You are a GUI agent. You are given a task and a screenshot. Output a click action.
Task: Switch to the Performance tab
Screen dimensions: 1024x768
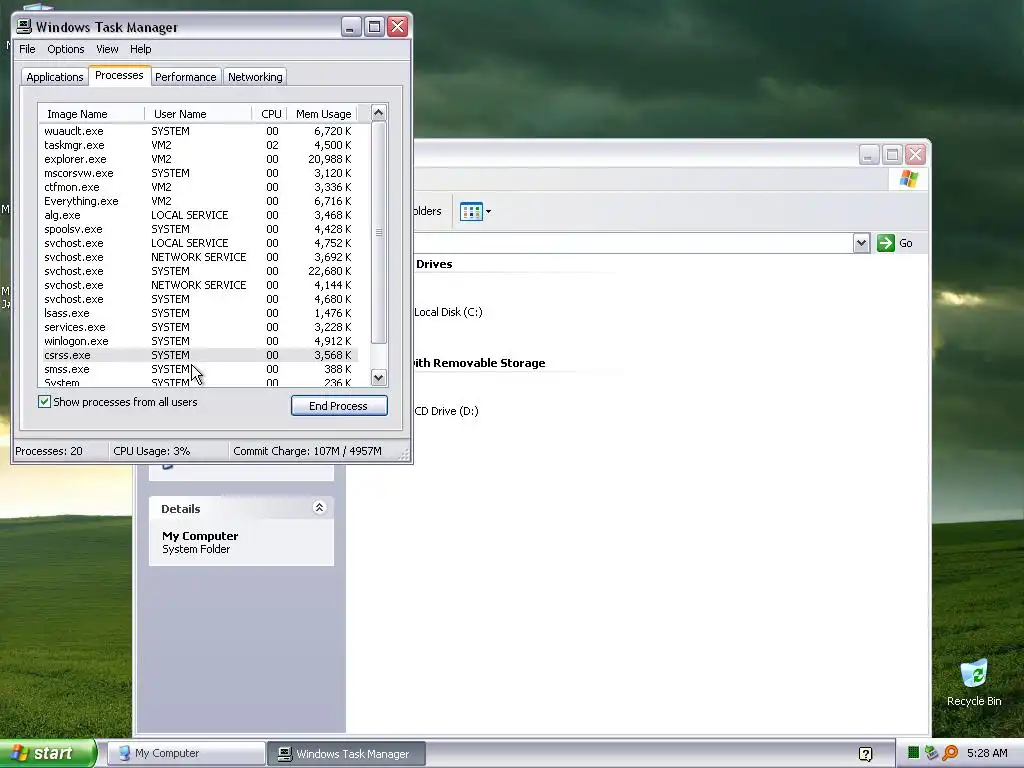click(x=185, y=77)
